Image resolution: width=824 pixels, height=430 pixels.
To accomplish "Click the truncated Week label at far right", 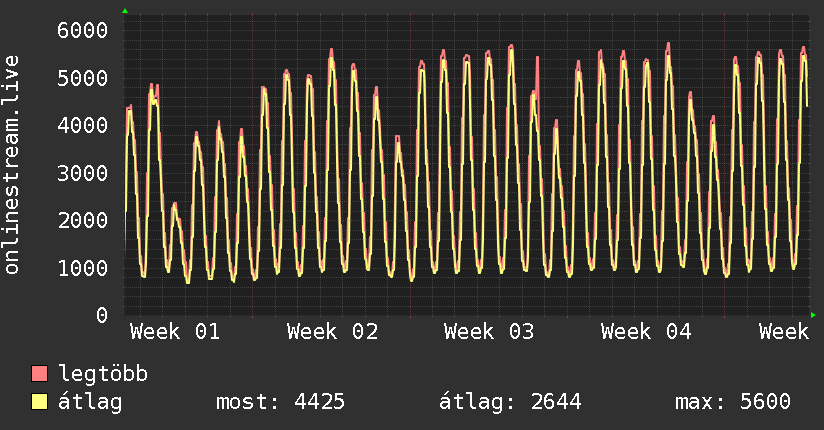I will click(x=783, y=332).
